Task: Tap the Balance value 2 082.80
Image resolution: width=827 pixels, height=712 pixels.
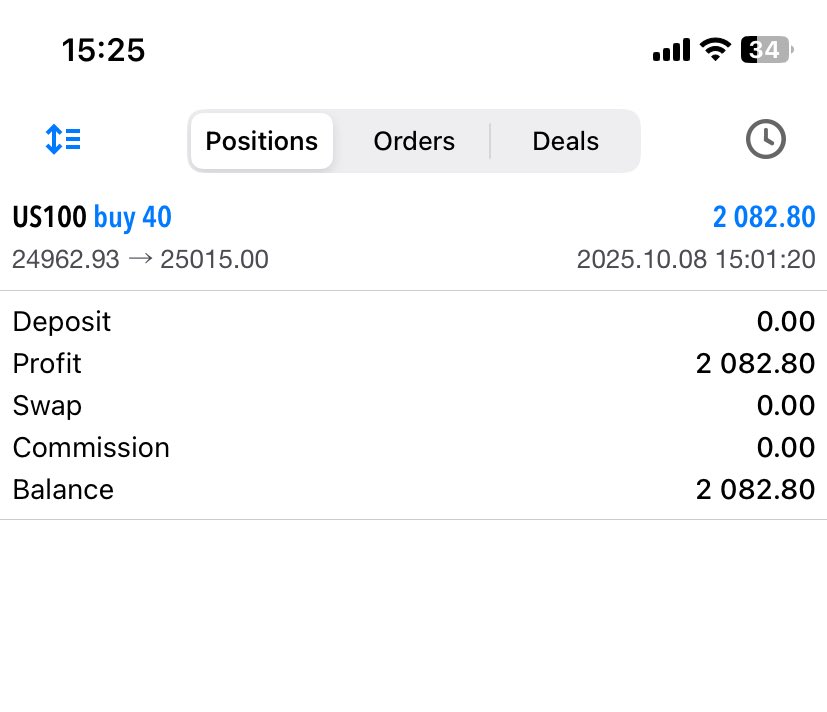Action: [755, 489]
